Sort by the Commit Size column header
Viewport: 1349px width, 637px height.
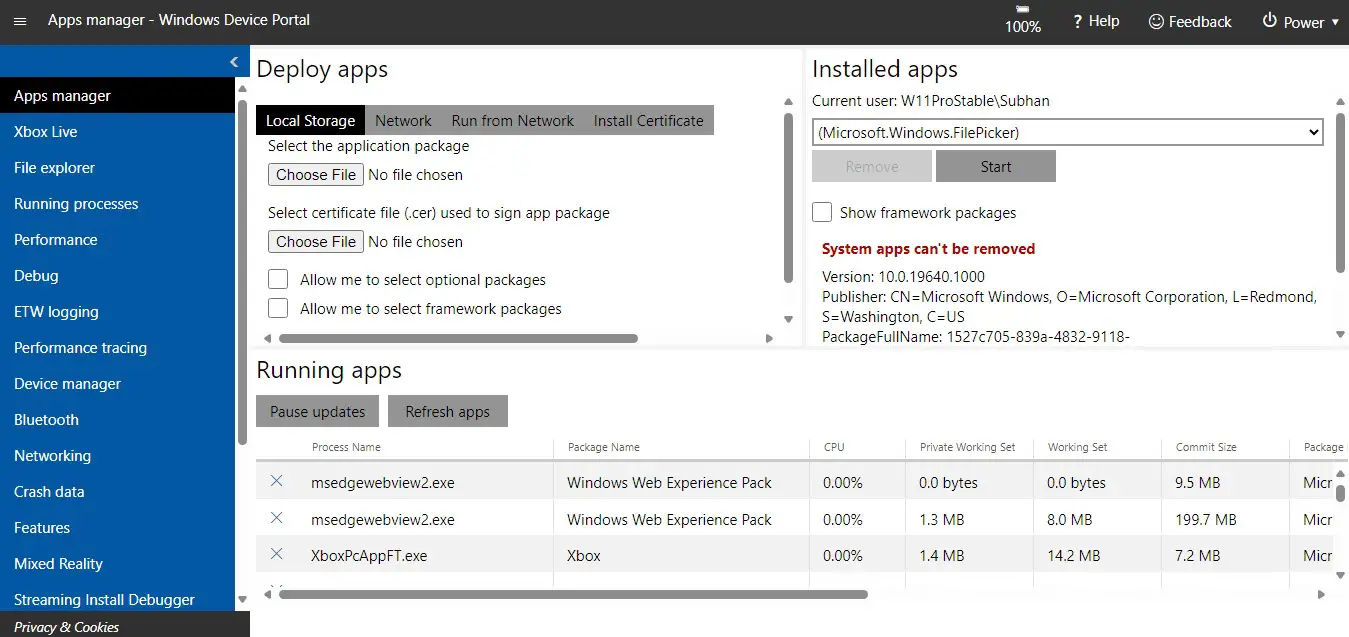(x=1206, y=447)
